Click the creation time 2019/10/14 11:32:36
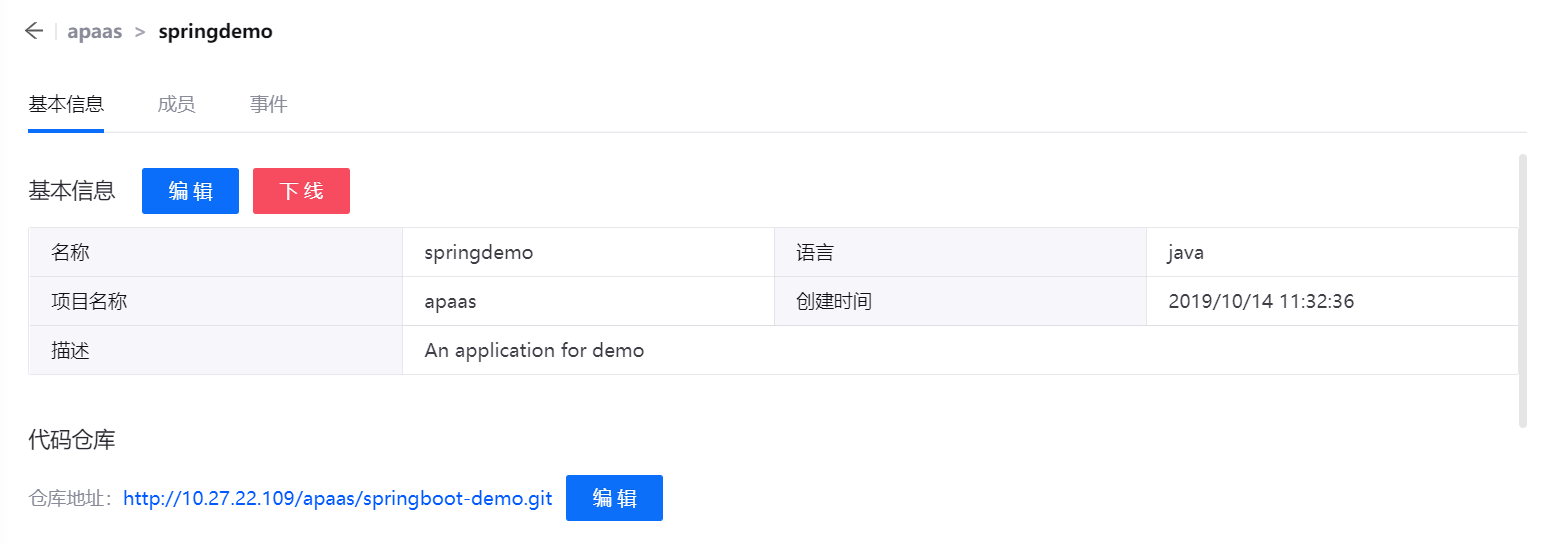 pos(1261,301)
